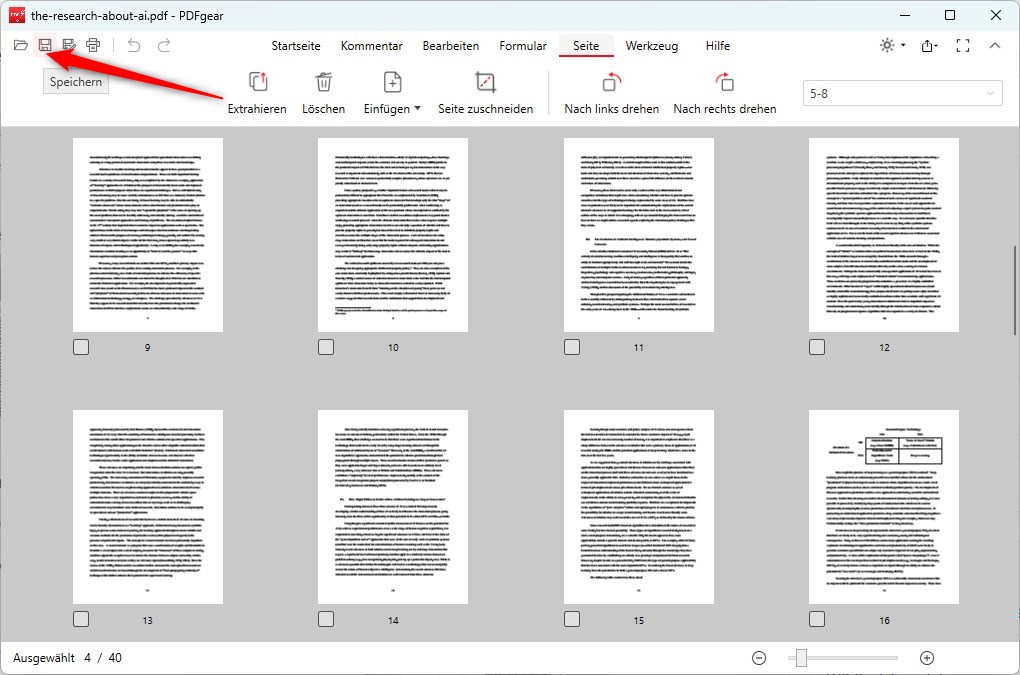The image size is (1020, 675).
Task: Open a PDF file via the folder icon
Action: pyautogui.click(x=20, y=45)
